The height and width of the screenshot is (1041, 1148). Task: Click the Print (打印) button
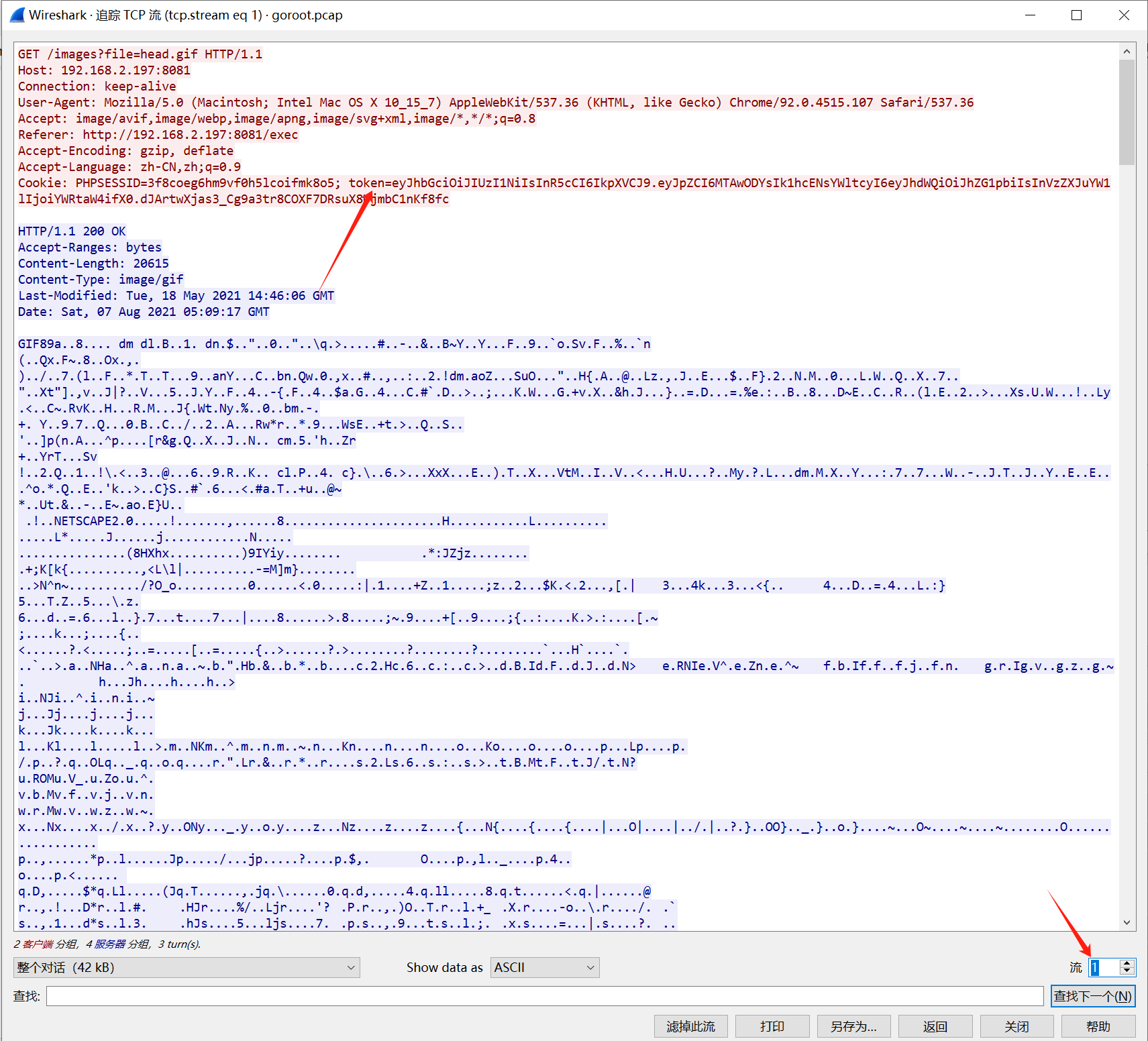(x=772, y=1026)
